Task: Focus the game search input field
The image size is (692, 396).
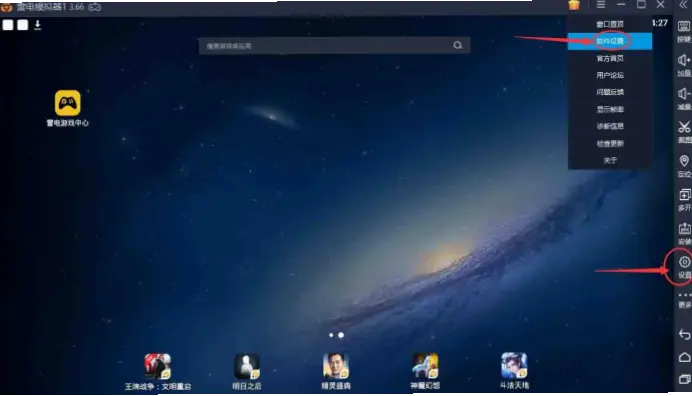Action: (x=334, y=45)
